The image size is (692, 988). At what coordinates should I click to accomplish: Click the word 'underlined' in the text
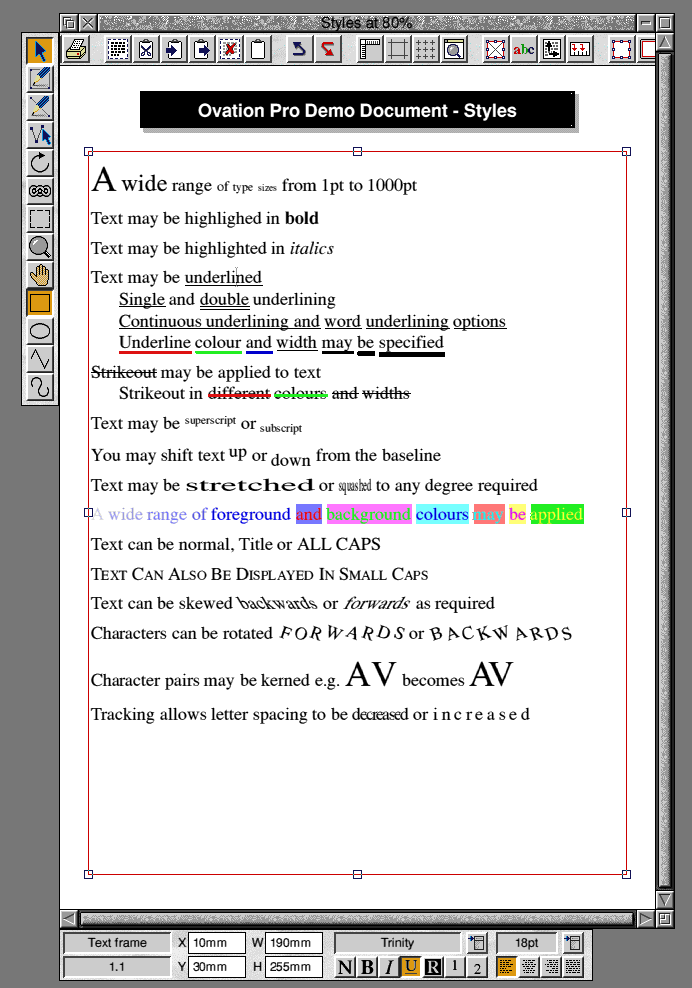[x=223, y=277]
